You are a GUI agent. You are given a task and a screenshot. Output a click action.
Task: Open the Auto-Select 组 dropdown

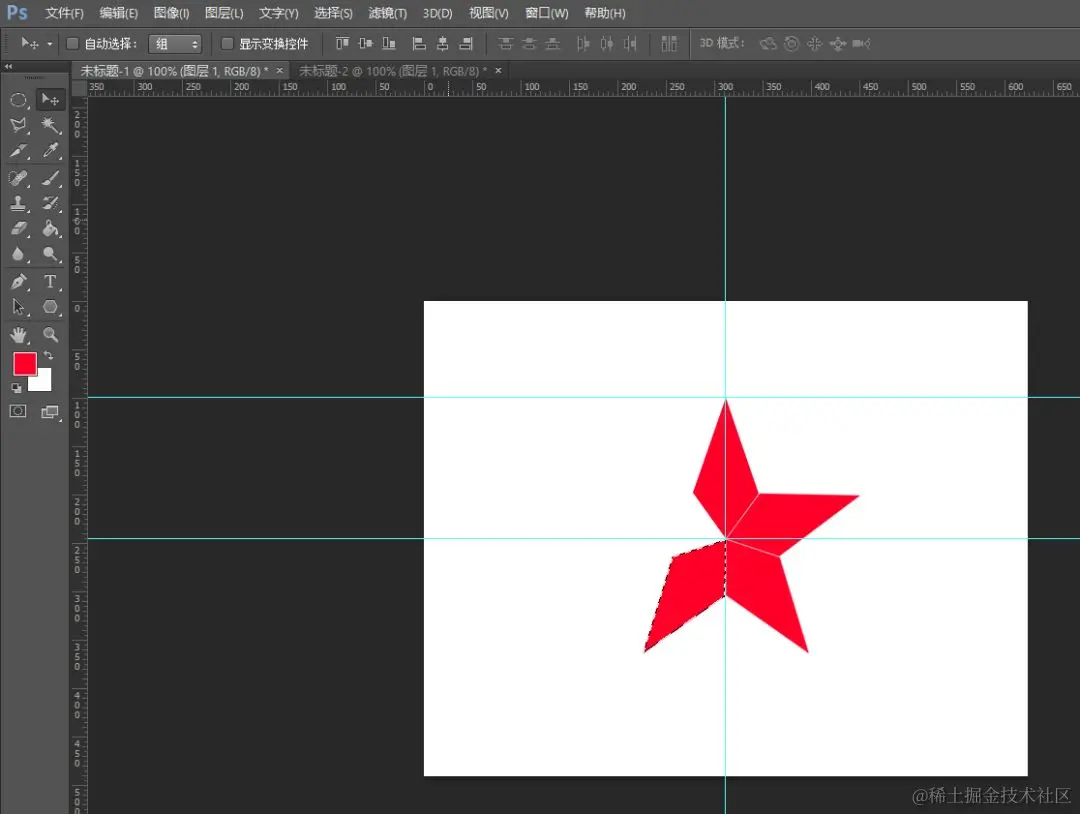[175, 44]
